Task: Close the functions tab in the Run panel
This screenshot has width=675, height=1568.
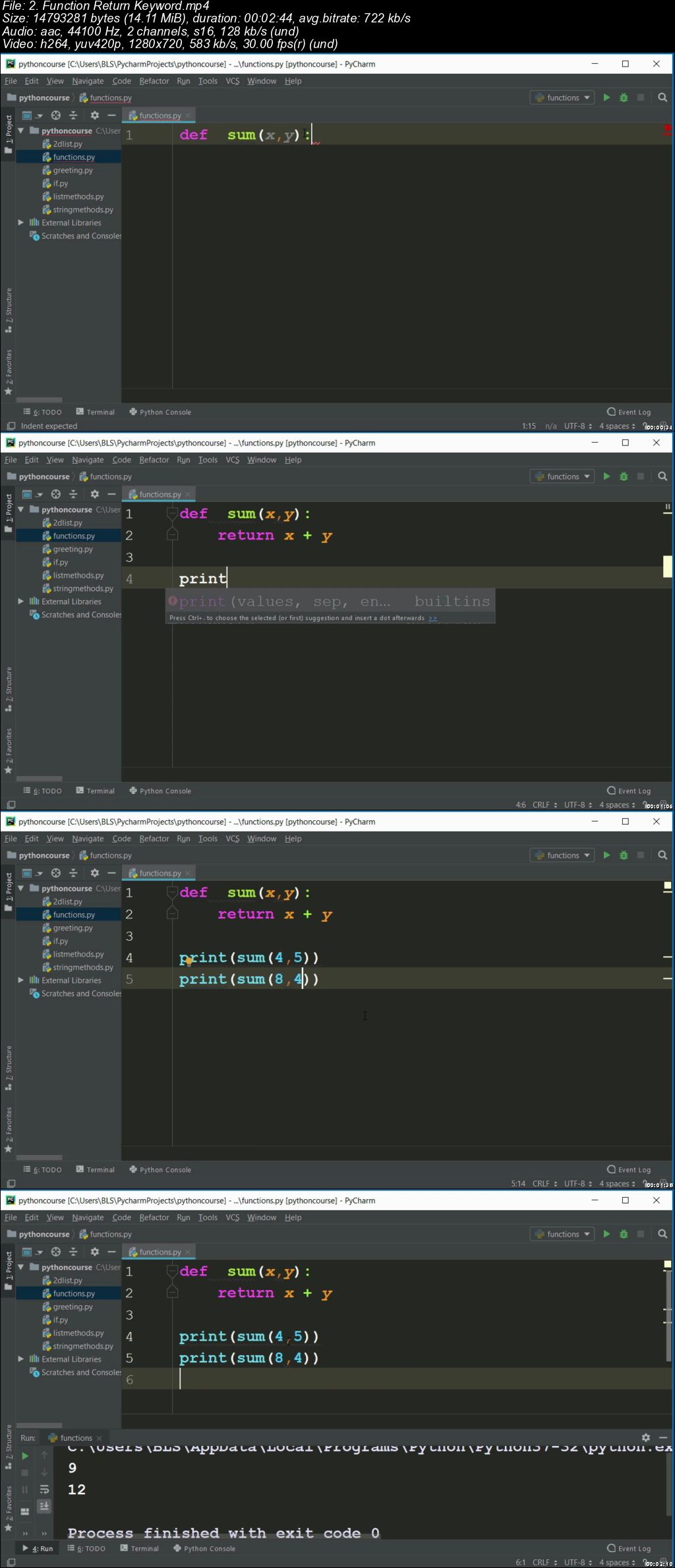Action: pos(100,1438)
